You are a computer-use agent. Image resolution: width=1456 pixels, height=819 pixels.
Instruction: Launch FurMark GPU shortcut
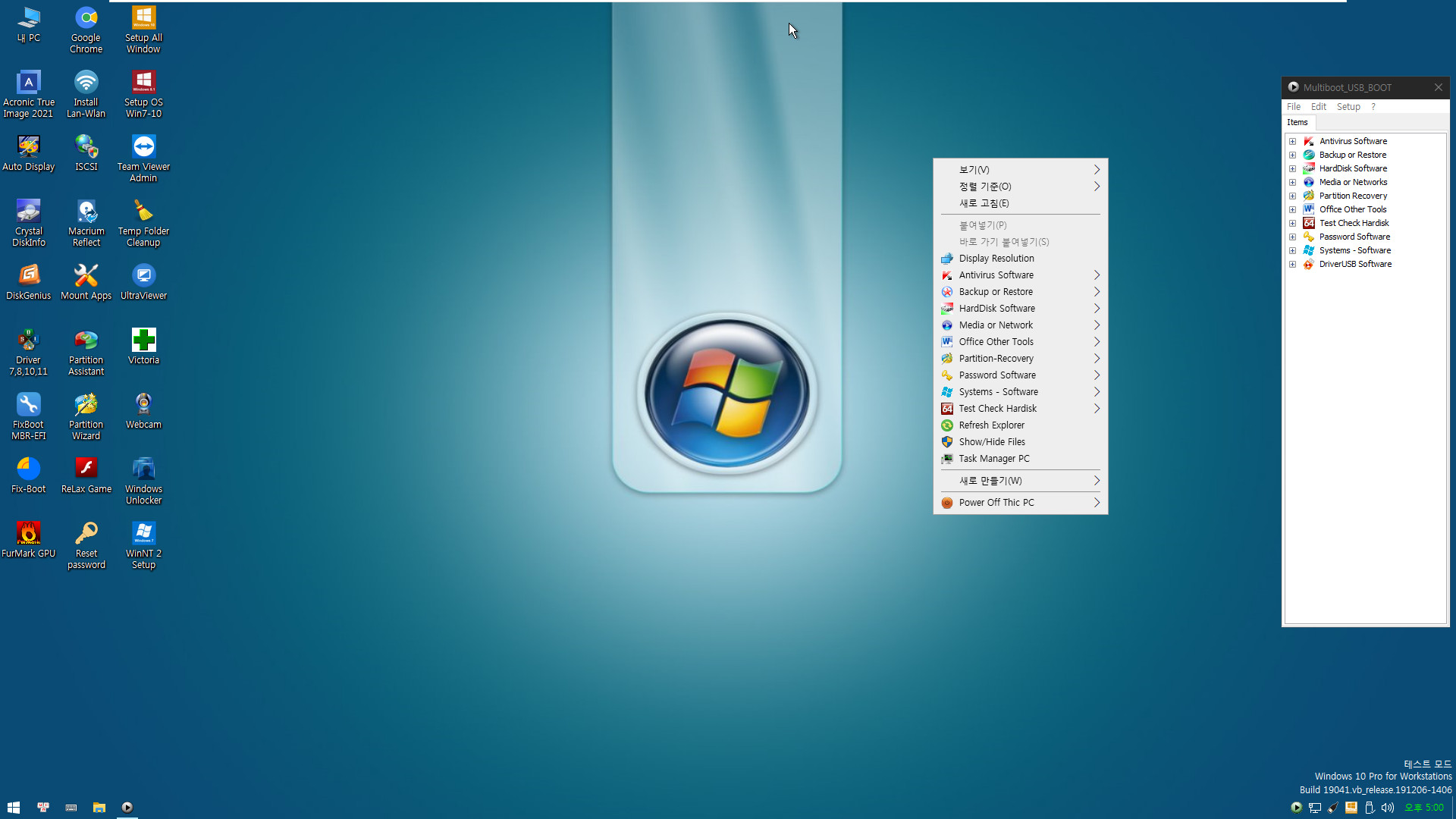[x=29, y=540]
